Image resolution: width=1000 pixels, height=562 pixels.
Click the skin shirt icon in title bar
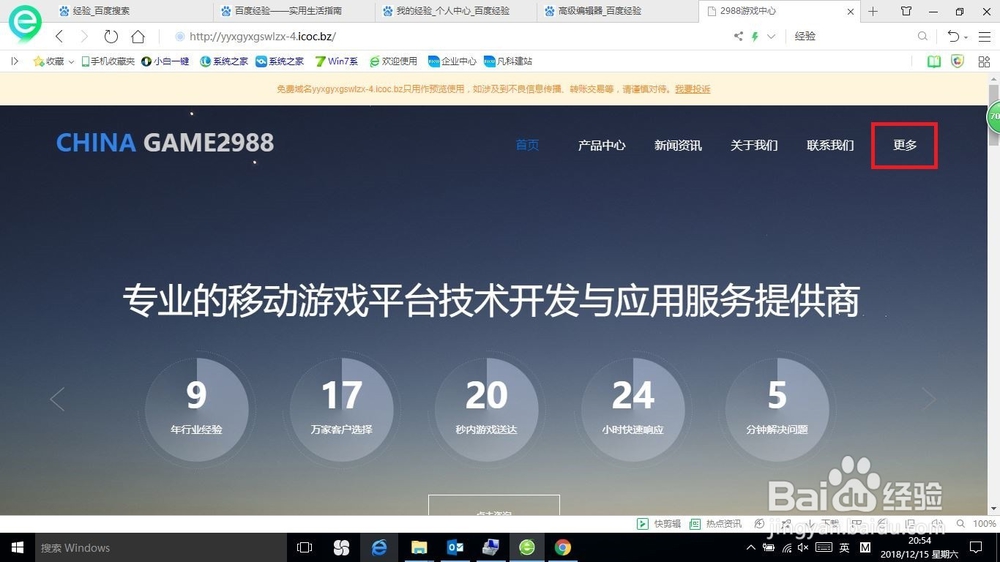point(906,11)
